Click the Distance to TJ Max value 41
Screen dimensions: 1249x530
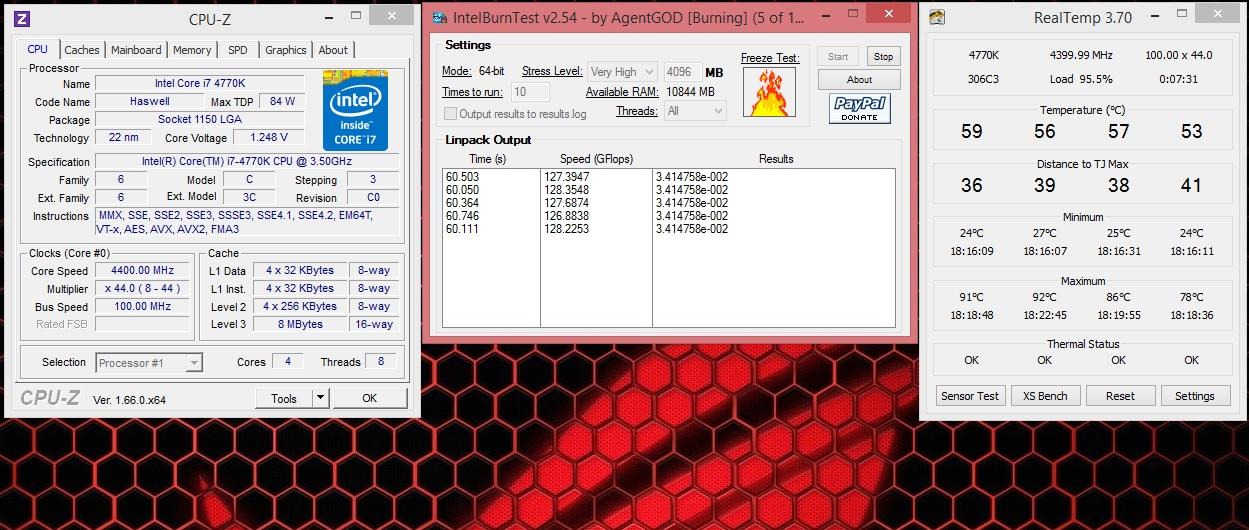pos(1191,185)
